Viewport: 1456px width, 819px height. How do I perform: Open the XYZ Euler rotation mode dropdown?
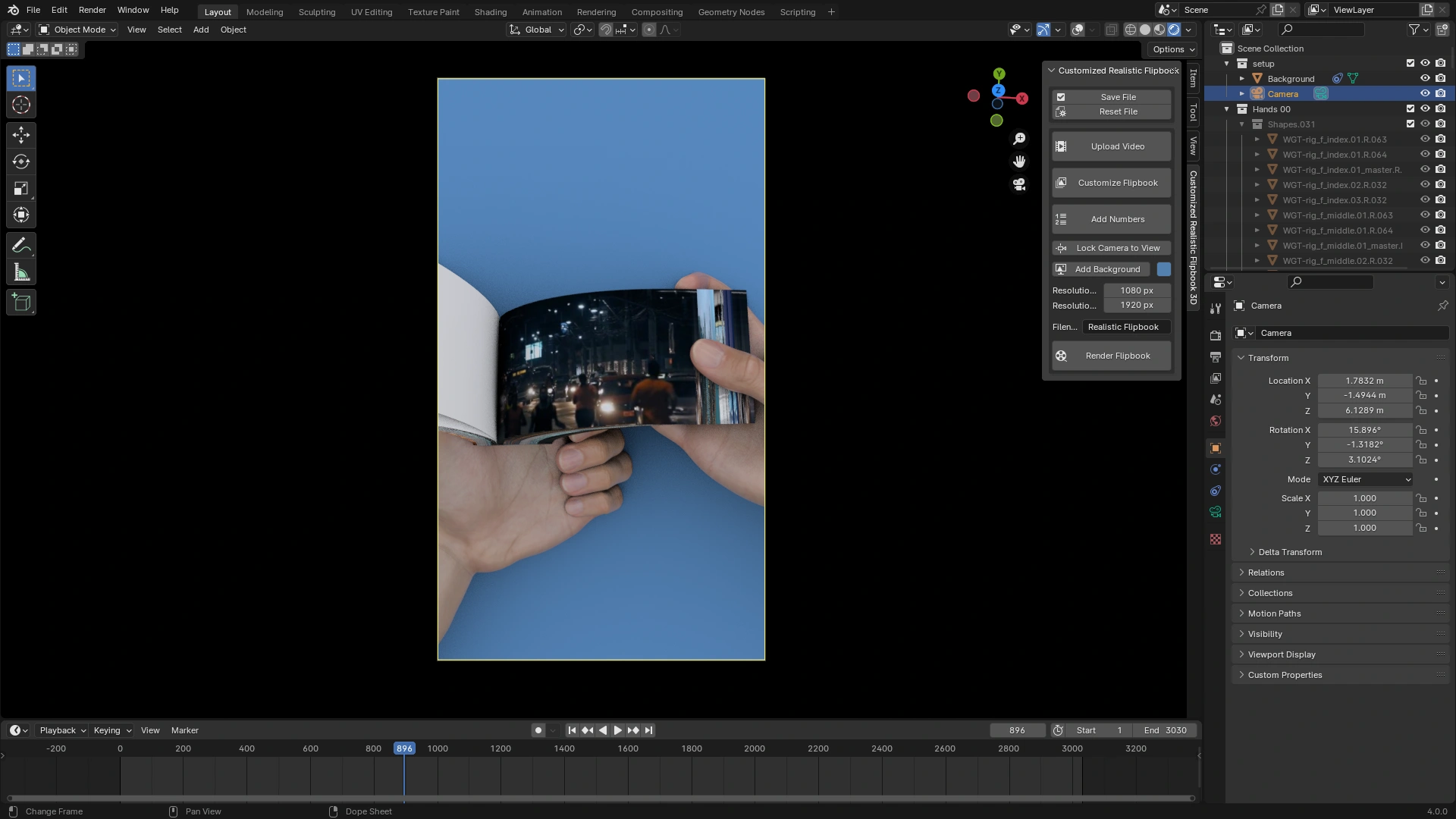(x=1366, y=479)
